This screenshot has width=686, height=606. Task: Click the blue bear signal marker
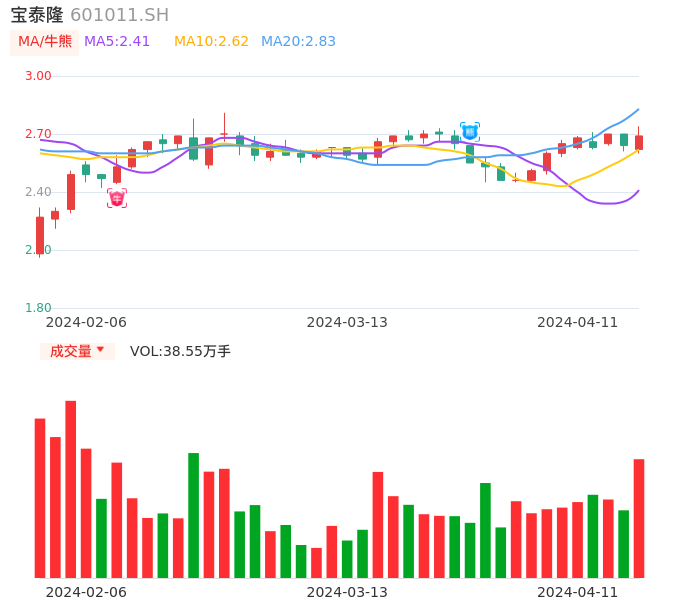470,131
